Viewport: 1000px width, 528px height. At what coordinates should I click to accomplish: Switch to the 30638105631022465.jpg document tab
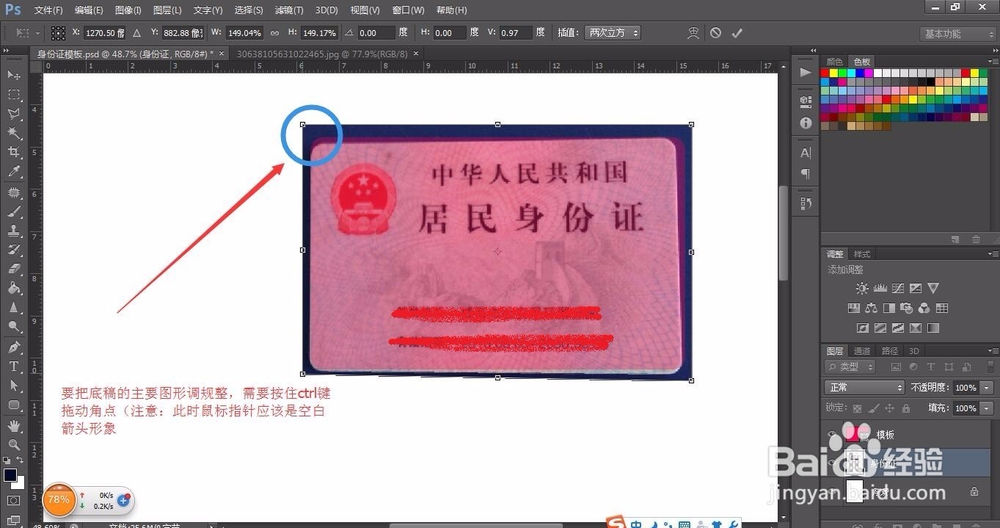322,54
